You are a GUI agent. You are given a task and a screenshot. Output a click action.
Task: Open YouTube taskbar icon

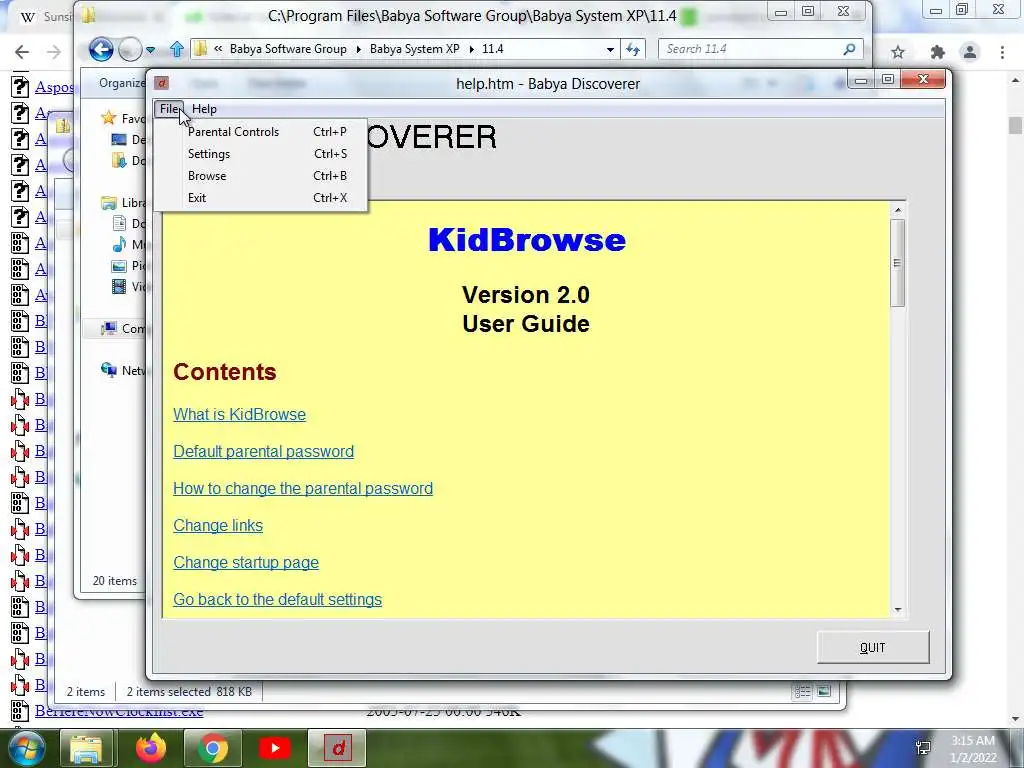(275, 748)
